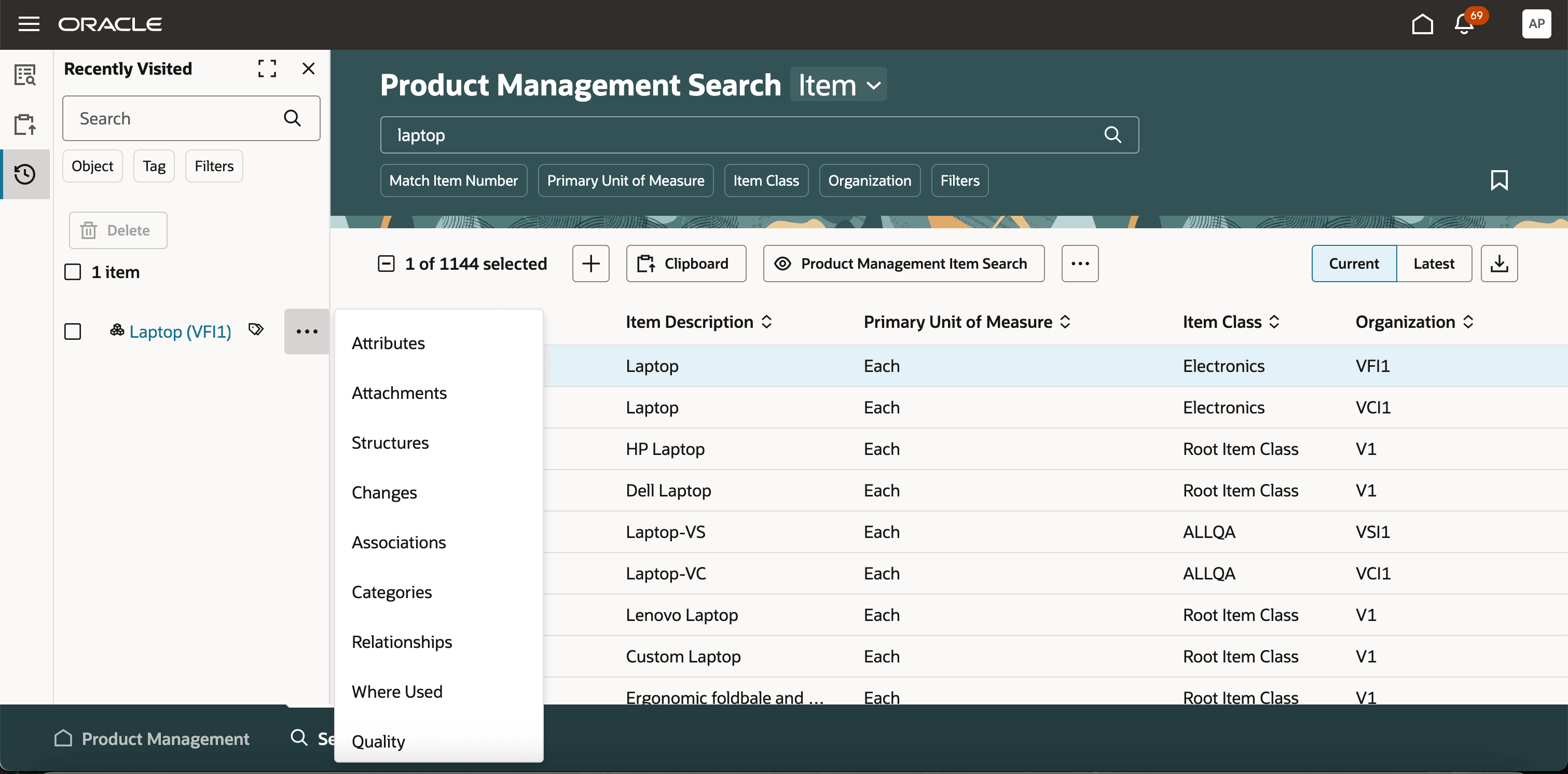
Task: Click the tag icon beside Laptop (VFI1)
Action: click(256, 330)
